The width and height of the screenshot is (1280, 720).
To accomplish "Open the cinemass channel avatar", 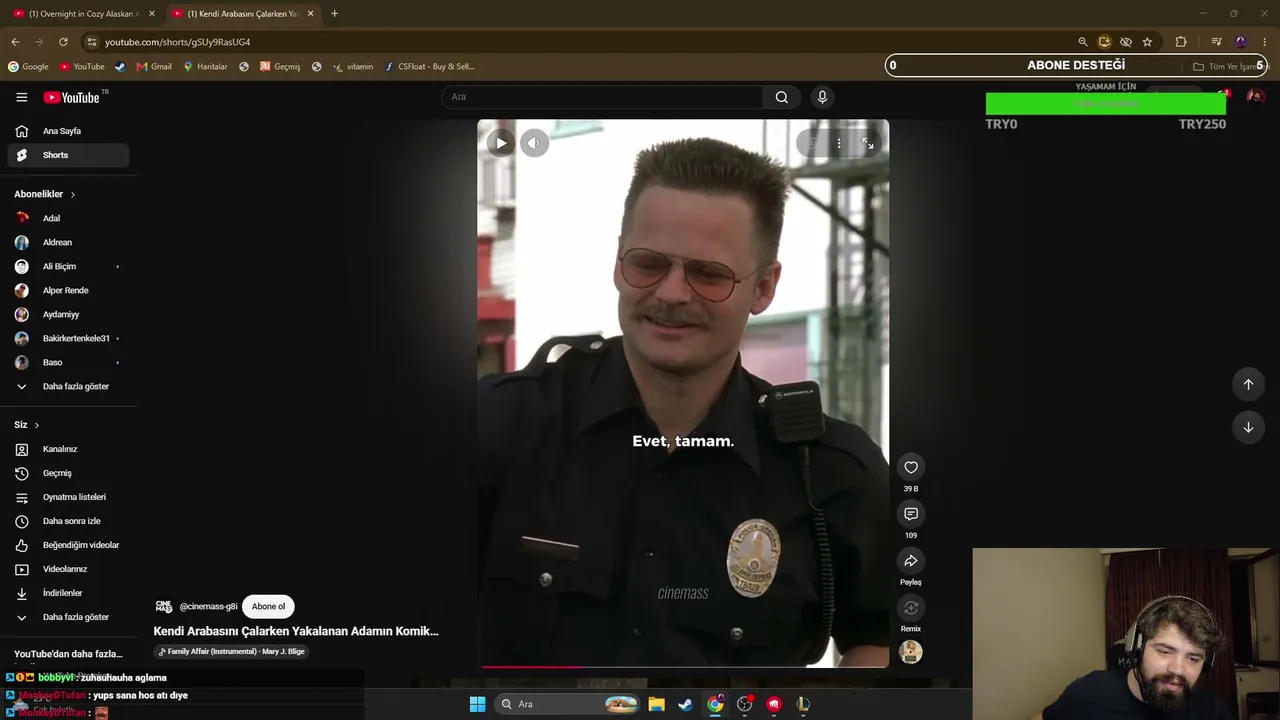I will [164, 606].
